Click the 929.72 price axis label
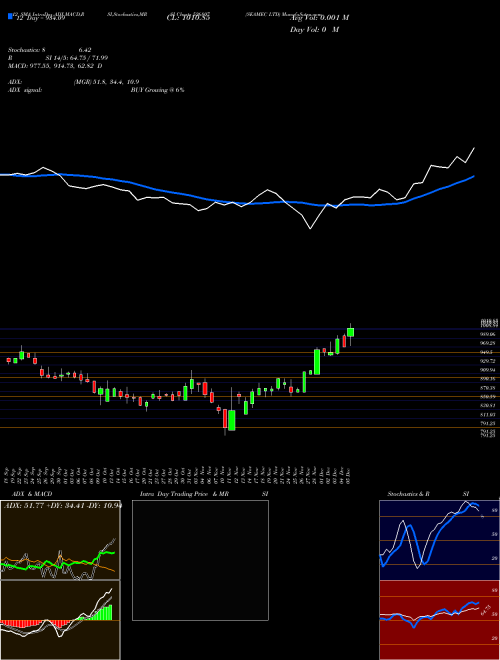This screenshot has height=660, width=500. tap(488, 361)
